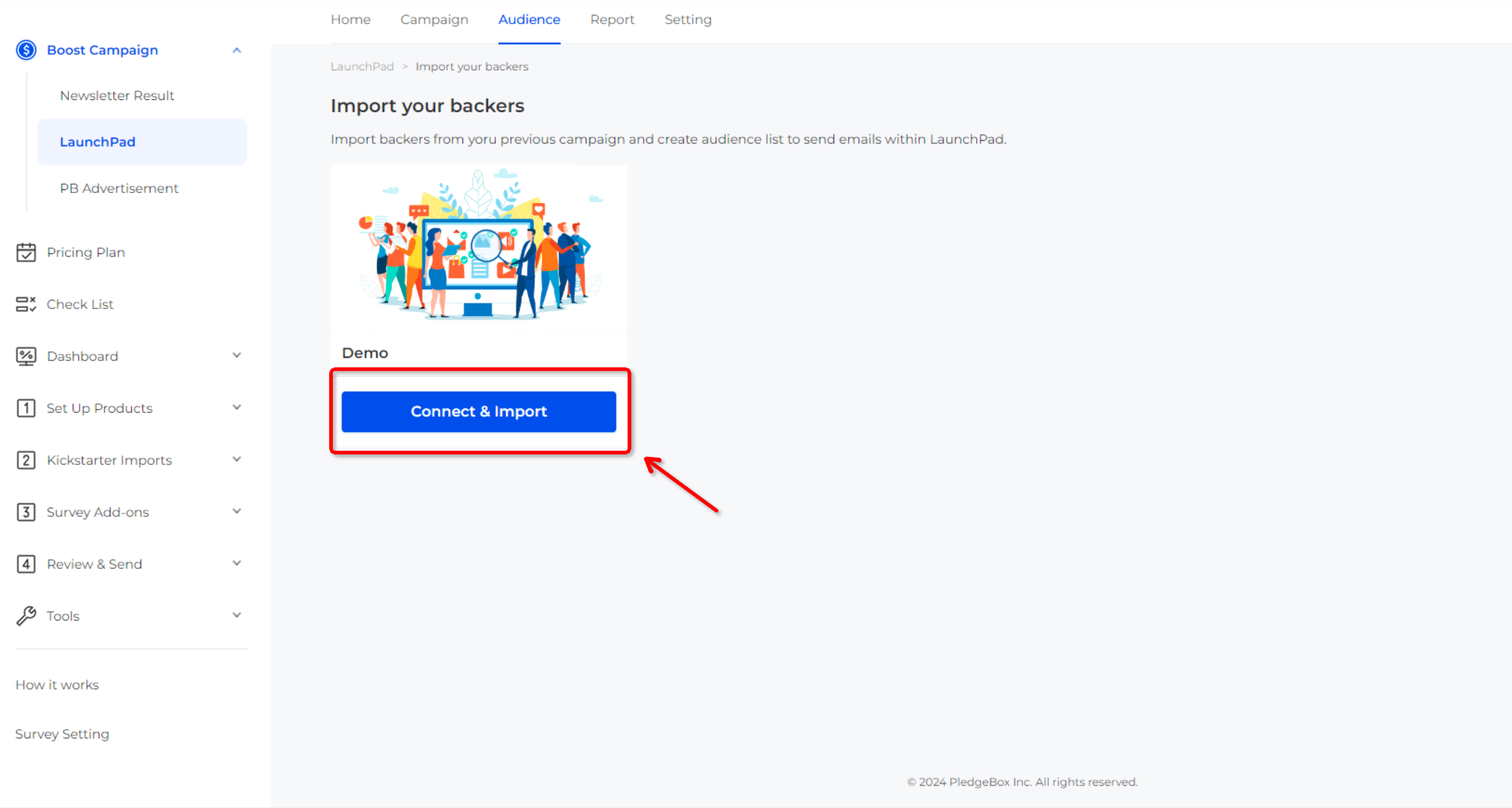Viewport: 1512px width, 808px height.
Task: Expand the Review & Send chevron
Action: pyautogui.click(x=237, y=563)
